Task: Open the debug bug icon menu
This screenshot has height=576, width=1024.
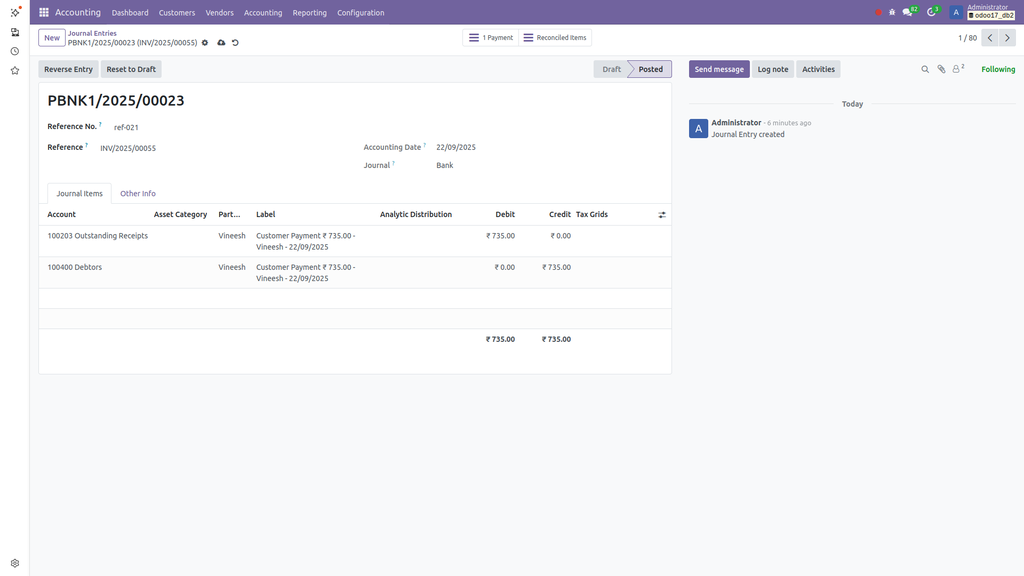Action: [x=891, y=12]
